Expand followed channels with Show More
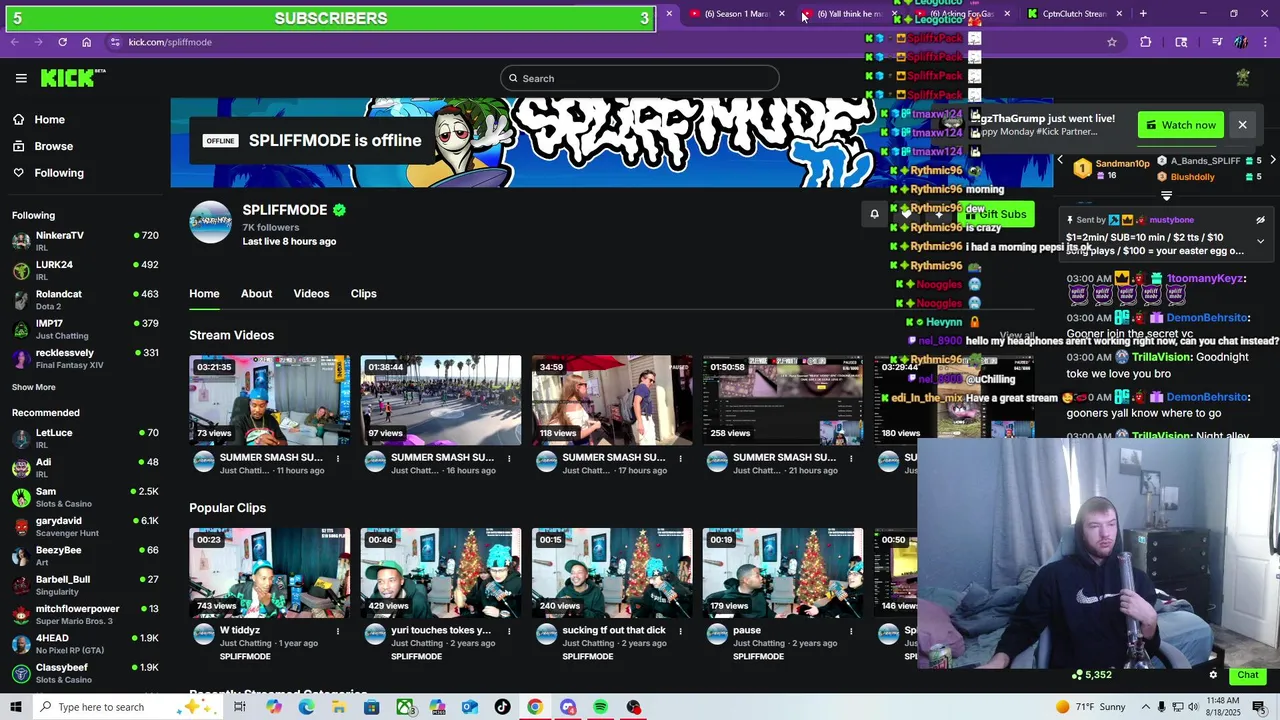 point(34,387)
